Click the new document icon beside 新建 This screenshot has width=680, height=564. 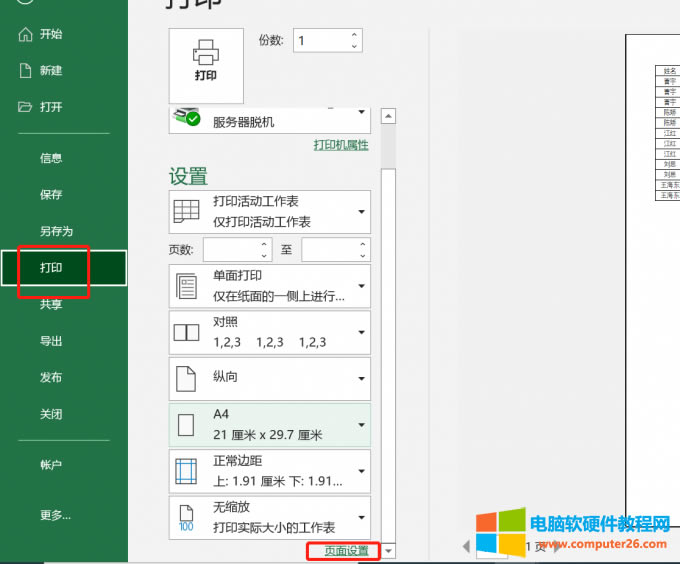pyautogui.click(x=25, y=70)
